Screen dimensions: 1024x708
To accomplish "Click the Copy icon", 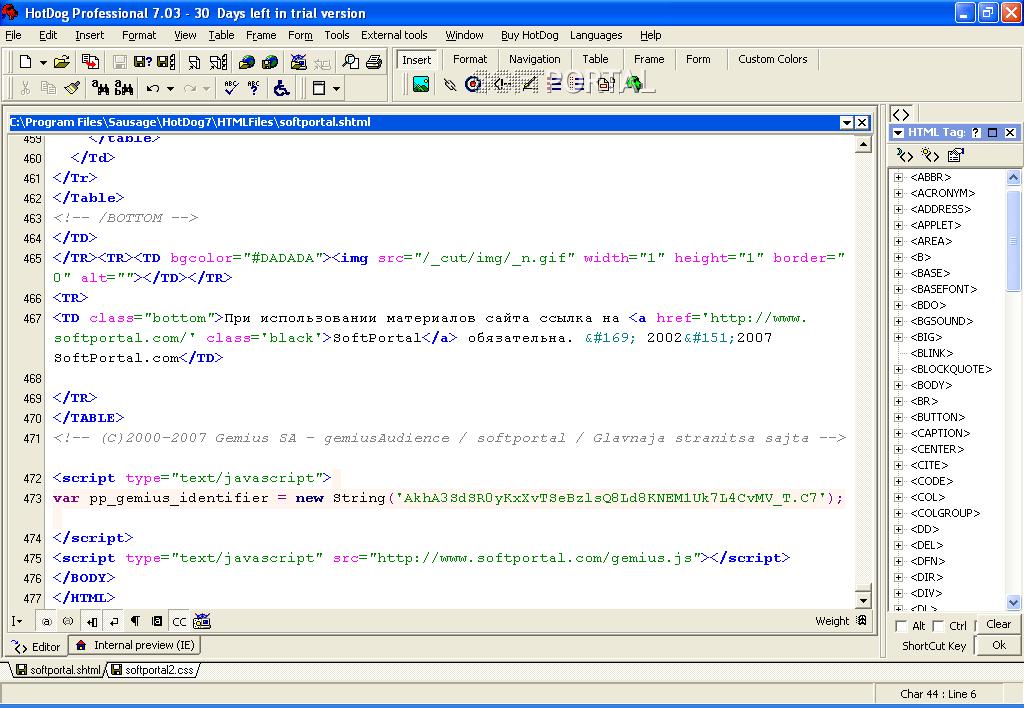I will 48,88.
